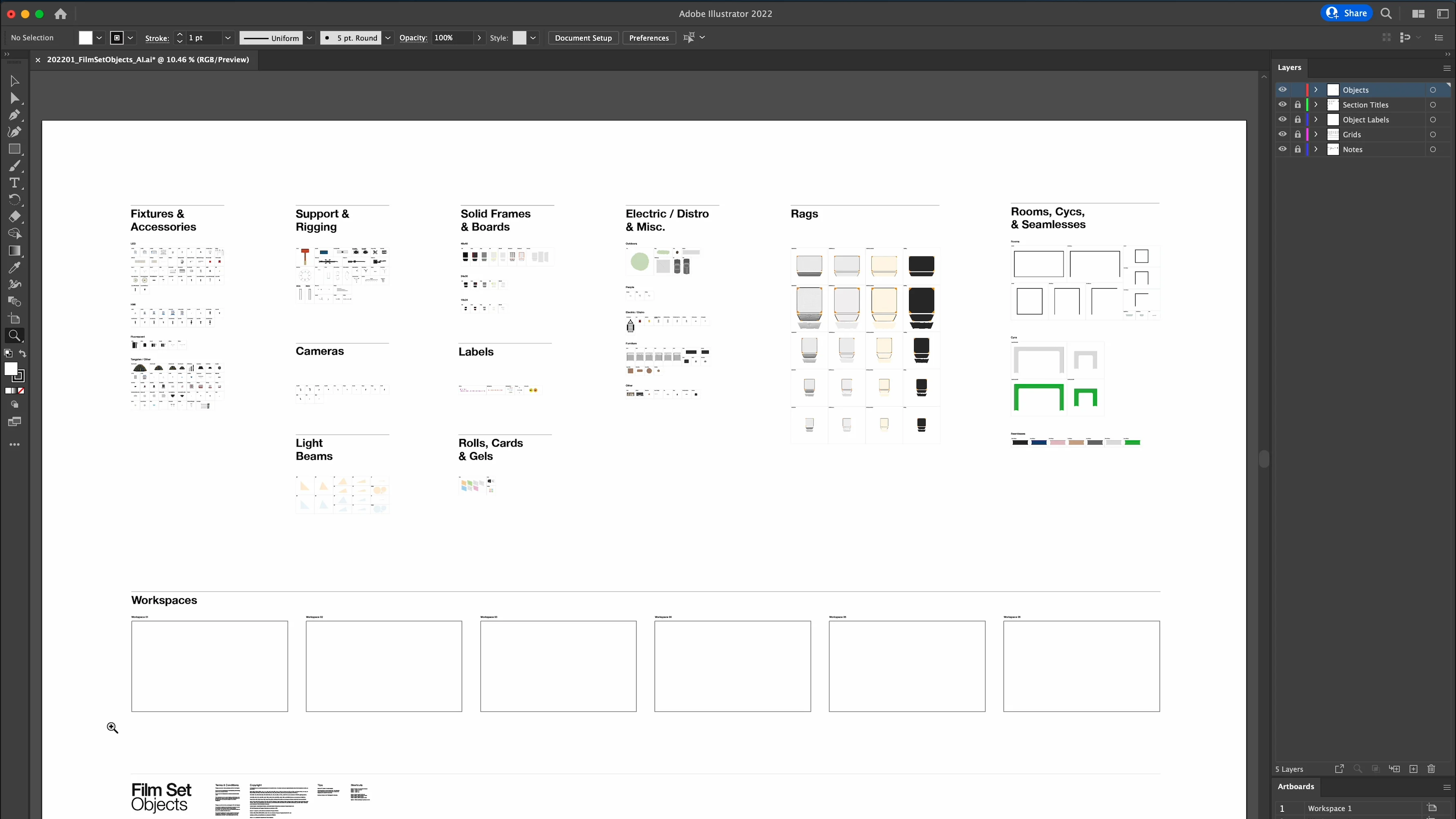
Task: Select the Direct Selection tool
Action: (x=15, y=98)
